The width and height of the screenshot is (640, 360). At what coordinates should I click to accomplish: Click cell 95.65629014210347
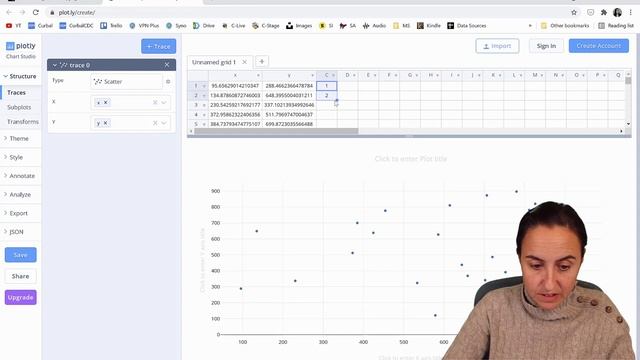click(235, 86)
